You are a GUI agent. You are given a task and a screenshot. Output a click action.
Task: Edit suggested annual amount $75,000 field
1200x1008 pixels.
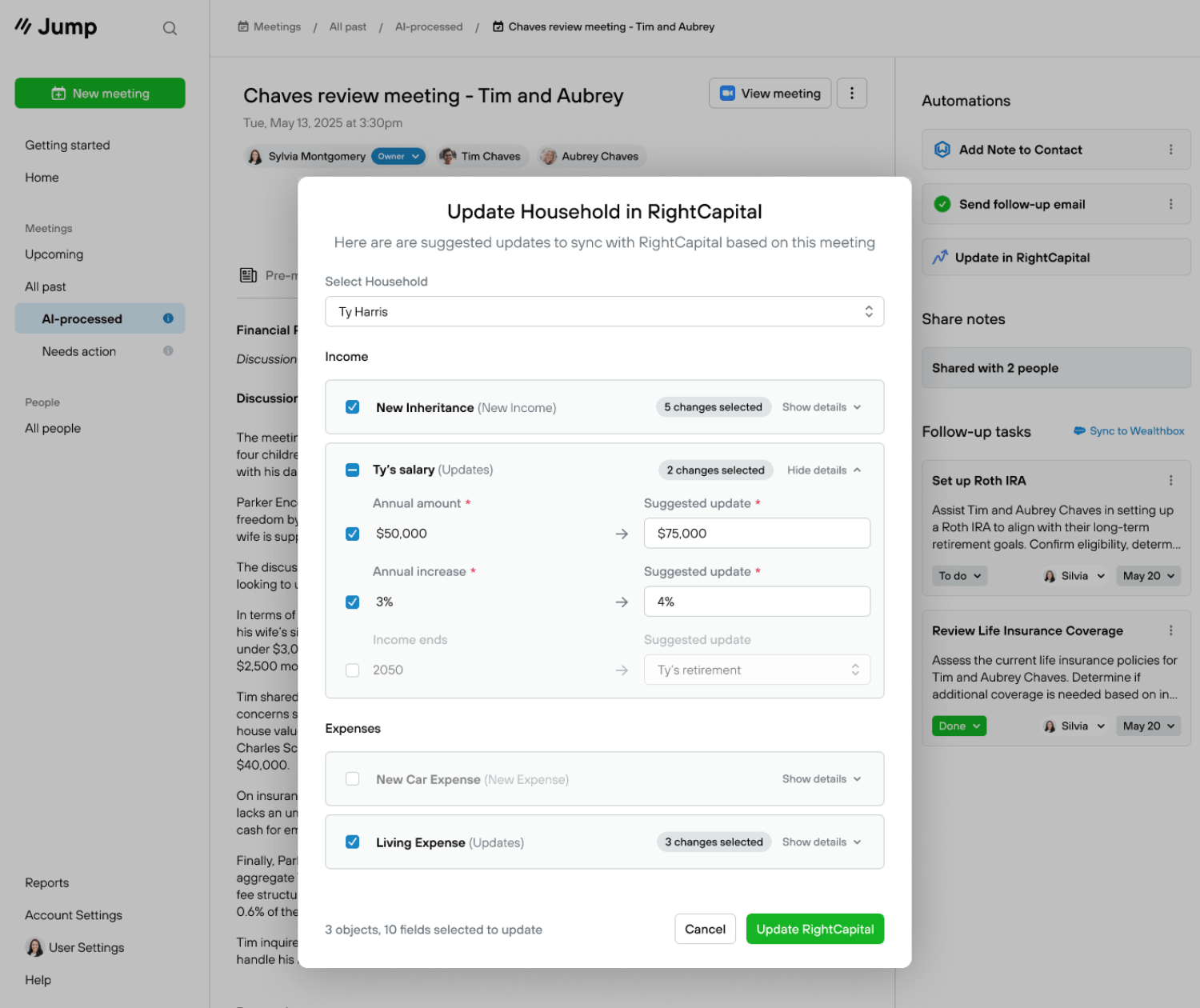click(757, 534)
